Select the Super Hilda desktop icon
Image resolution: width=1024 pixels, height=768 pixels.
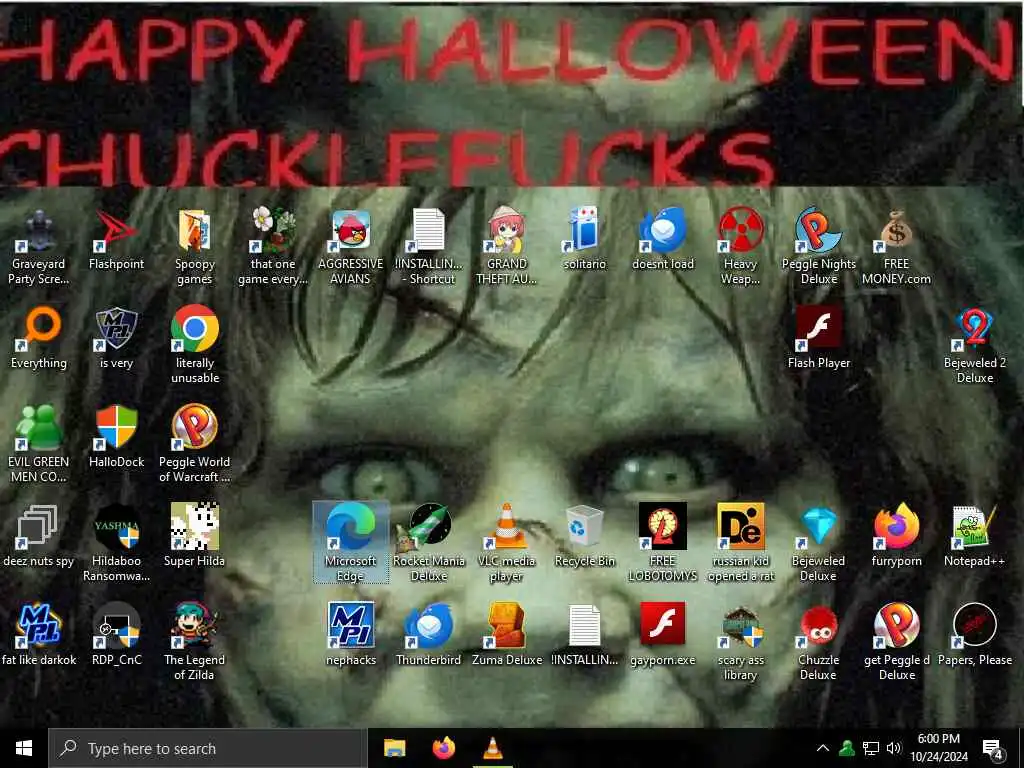(195, 537)
